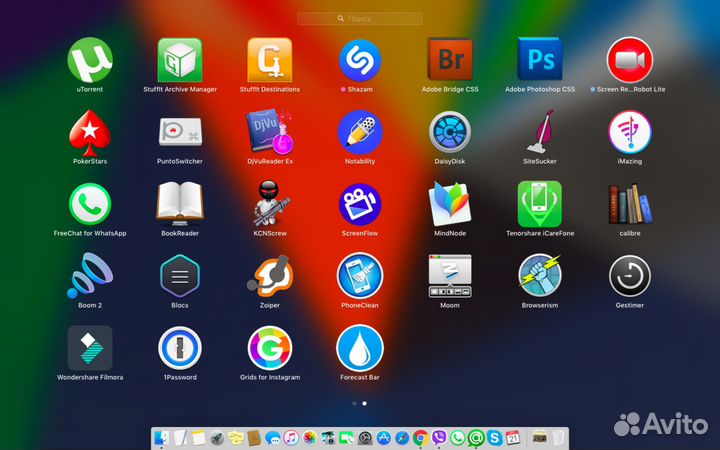Viewport: 720px width, 450px height.
Task: Open StuffIt Archive Manager
Action: tap(180, 60)
